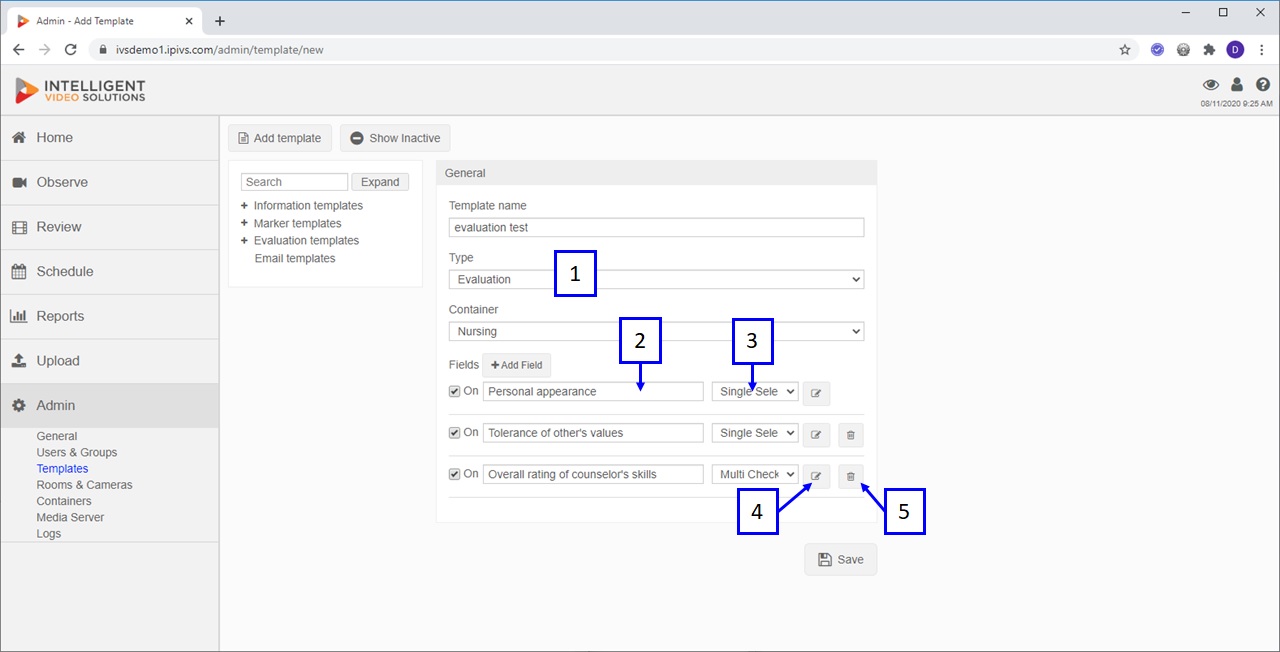Screen dimensions: 1280x652
Task: Go forward using browser forward arrow
Action: (x=44, y=49)
